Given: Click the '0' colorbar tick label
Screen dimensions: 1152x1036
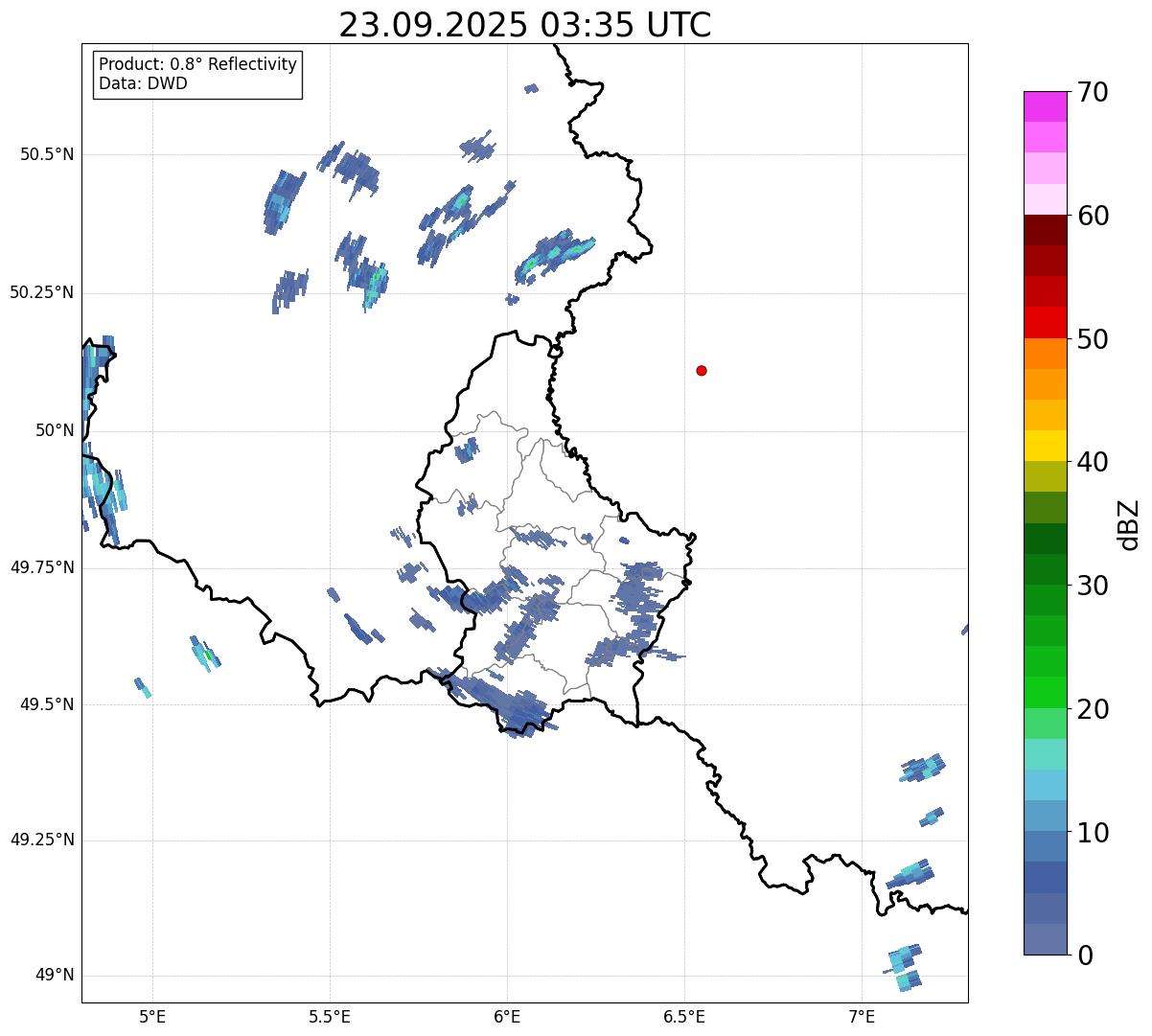Looking at the screenshot, I should 1085,955.
